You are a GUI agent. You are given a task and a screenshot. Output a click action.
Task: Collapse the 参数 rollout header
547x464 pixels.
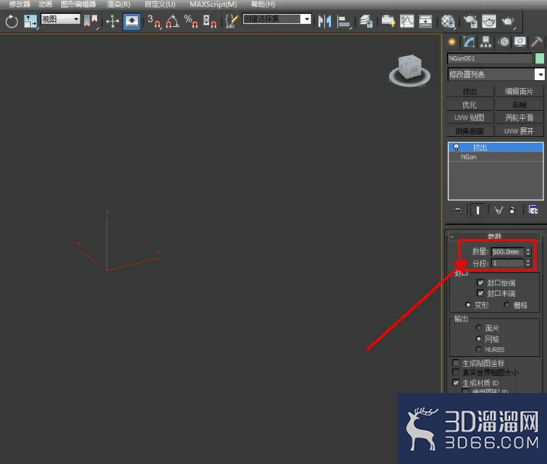(495, 236)
